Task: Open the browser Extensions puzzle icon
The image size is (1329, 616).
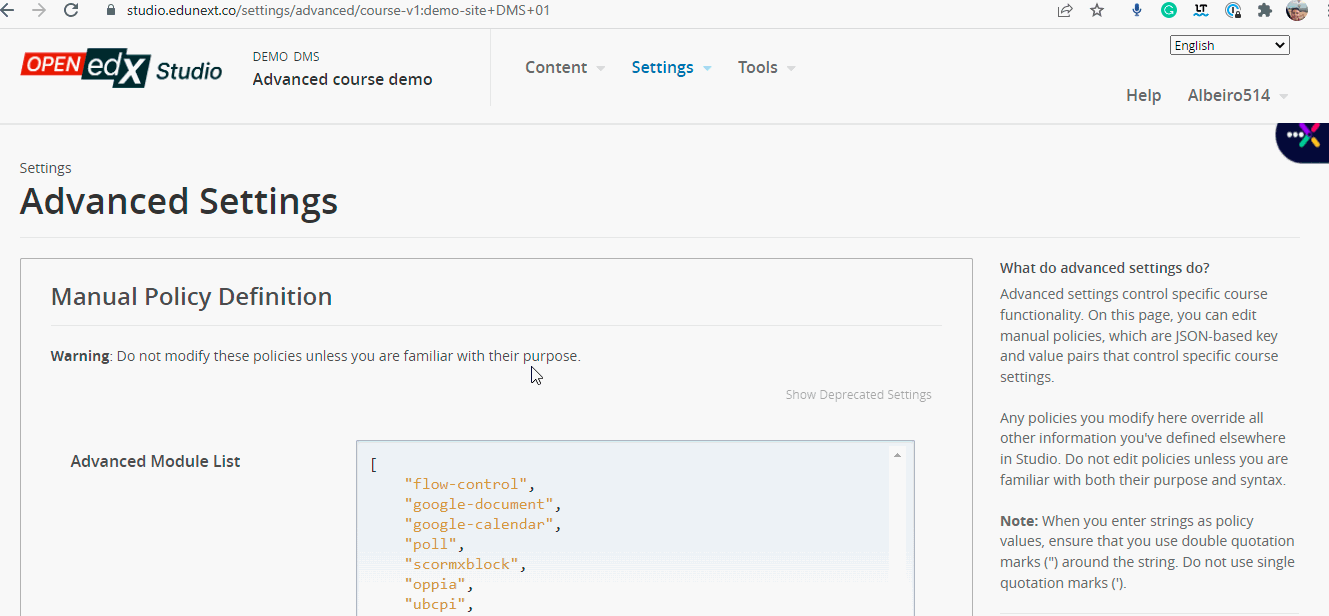Action: pyautogui.click(x=1265, y=11)
